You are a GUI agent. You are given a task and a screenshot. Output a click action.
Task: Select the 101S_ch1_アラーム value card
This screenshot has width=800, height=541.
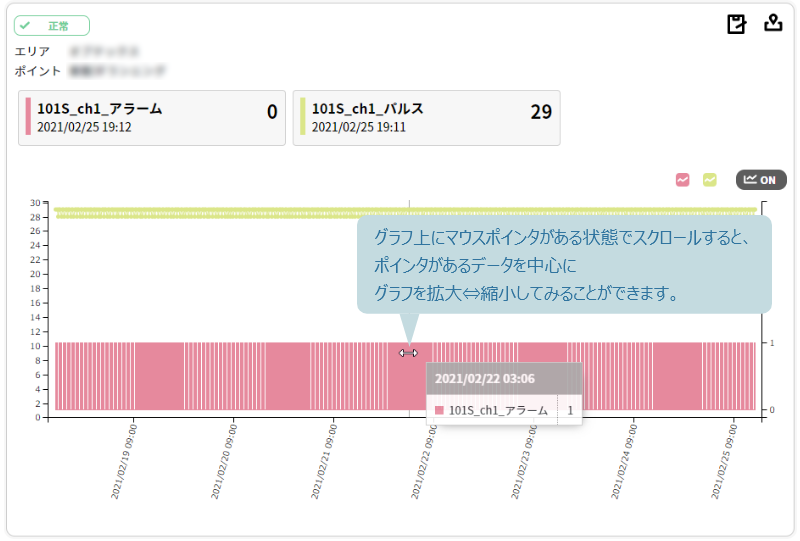(x=152, y=118)
